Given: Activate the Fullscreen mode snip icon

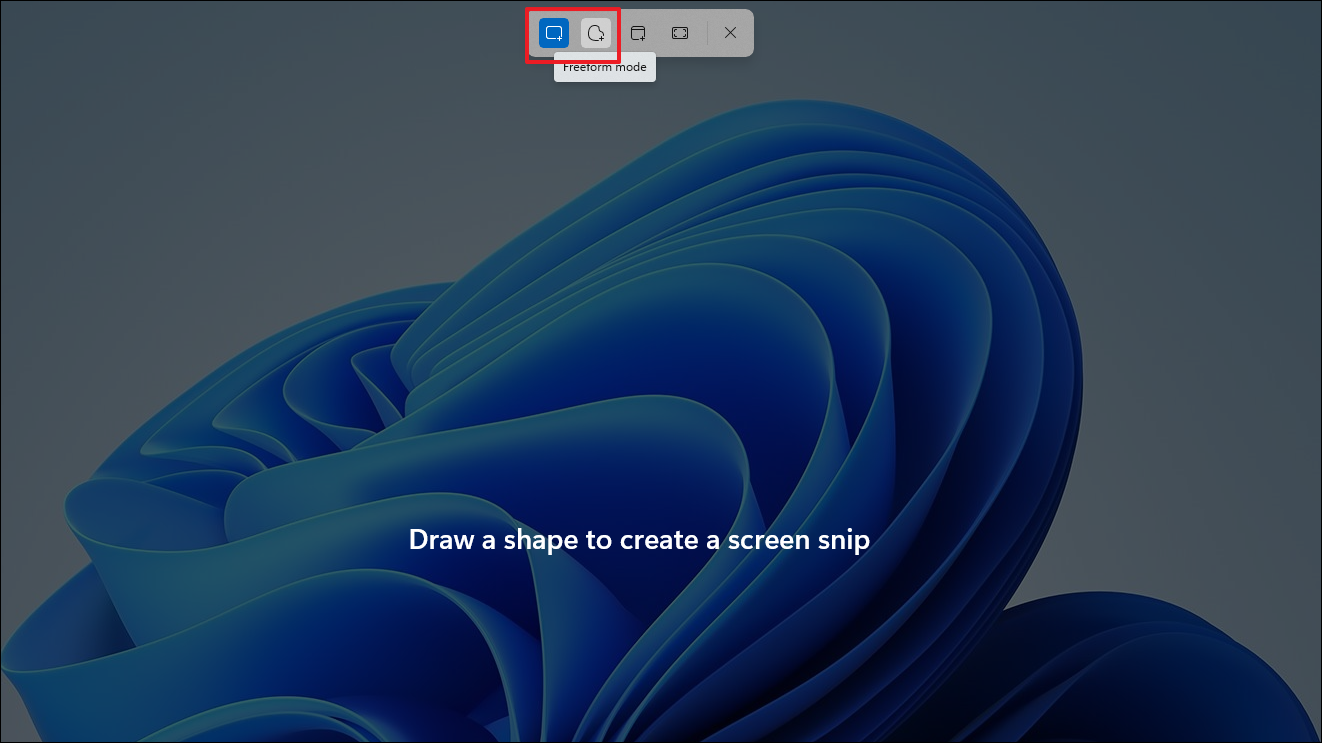Looking at the screenshot, I should coord(680,33).
